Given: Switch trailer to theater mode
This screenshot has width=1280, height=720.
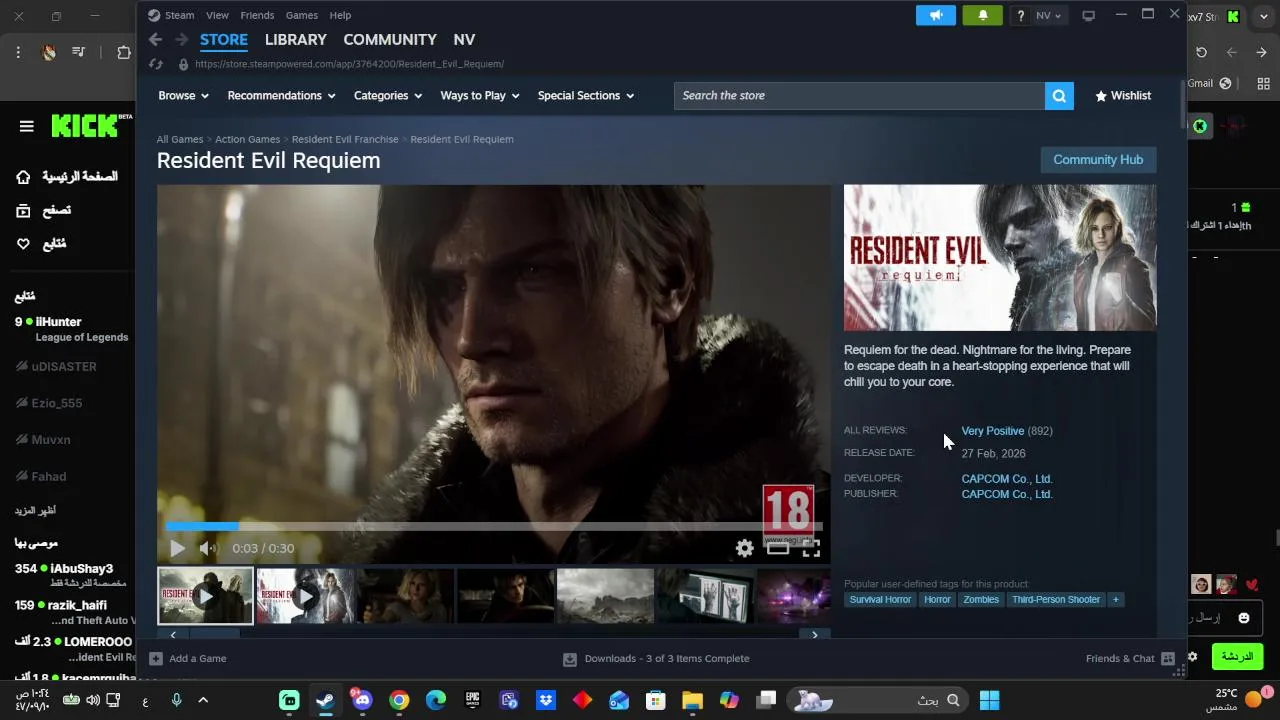Looking at the screenshot, I should (778, 548).
